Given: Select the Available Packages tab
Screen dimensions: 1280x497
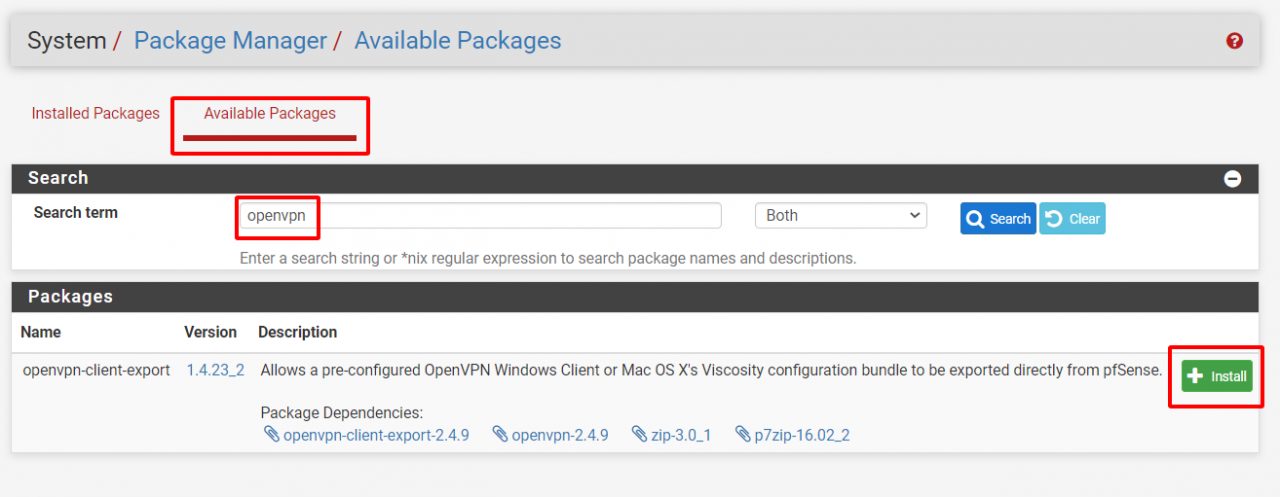Looking at the screenshot, I should tap(270, 114).
